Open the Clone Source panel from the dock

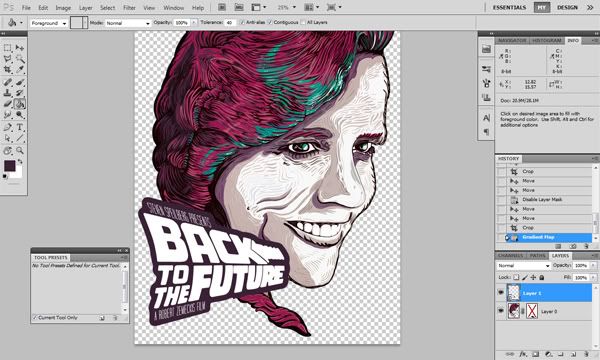point(486,98)
